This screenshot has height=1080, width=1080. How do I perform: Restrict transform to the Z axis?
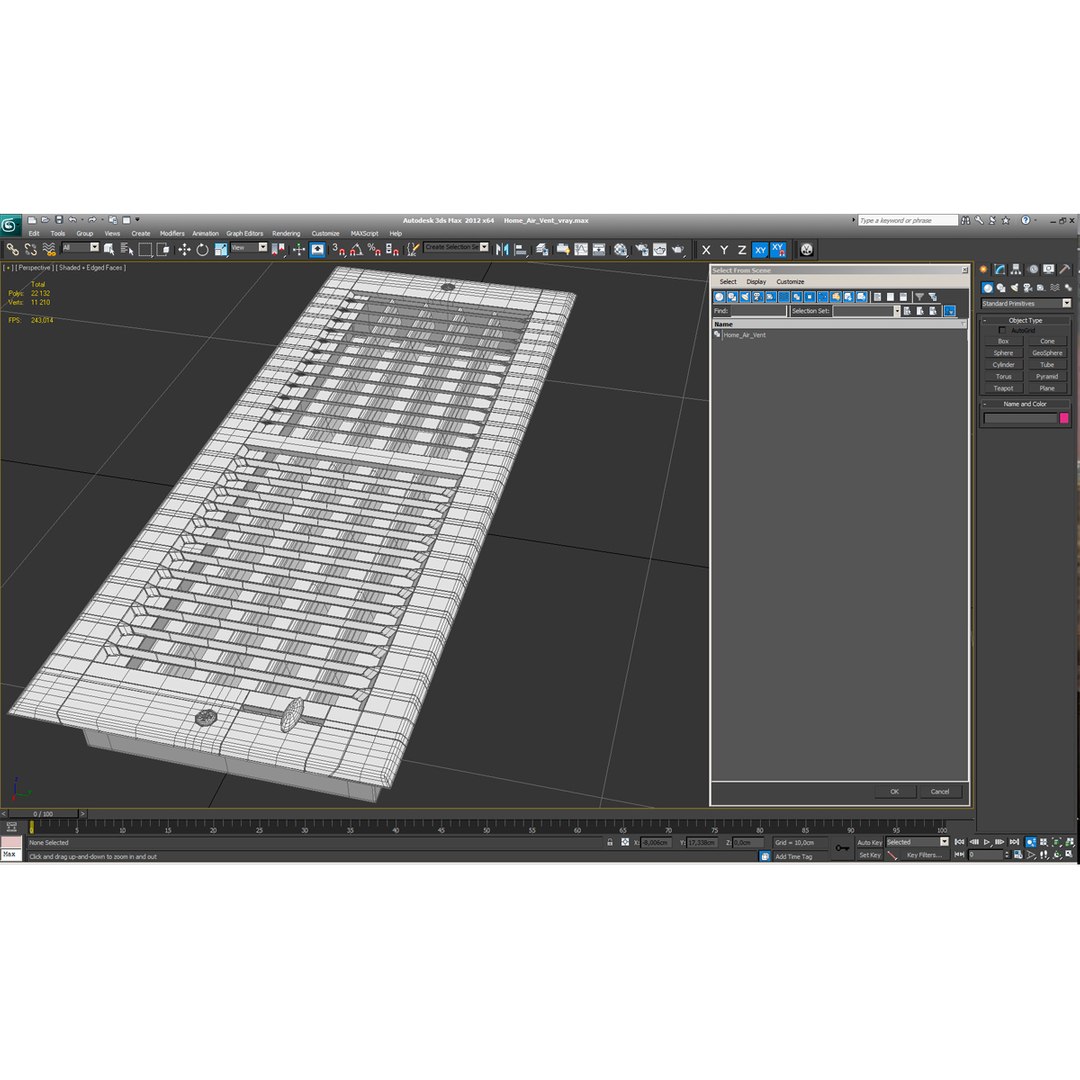tap(742, 250)
